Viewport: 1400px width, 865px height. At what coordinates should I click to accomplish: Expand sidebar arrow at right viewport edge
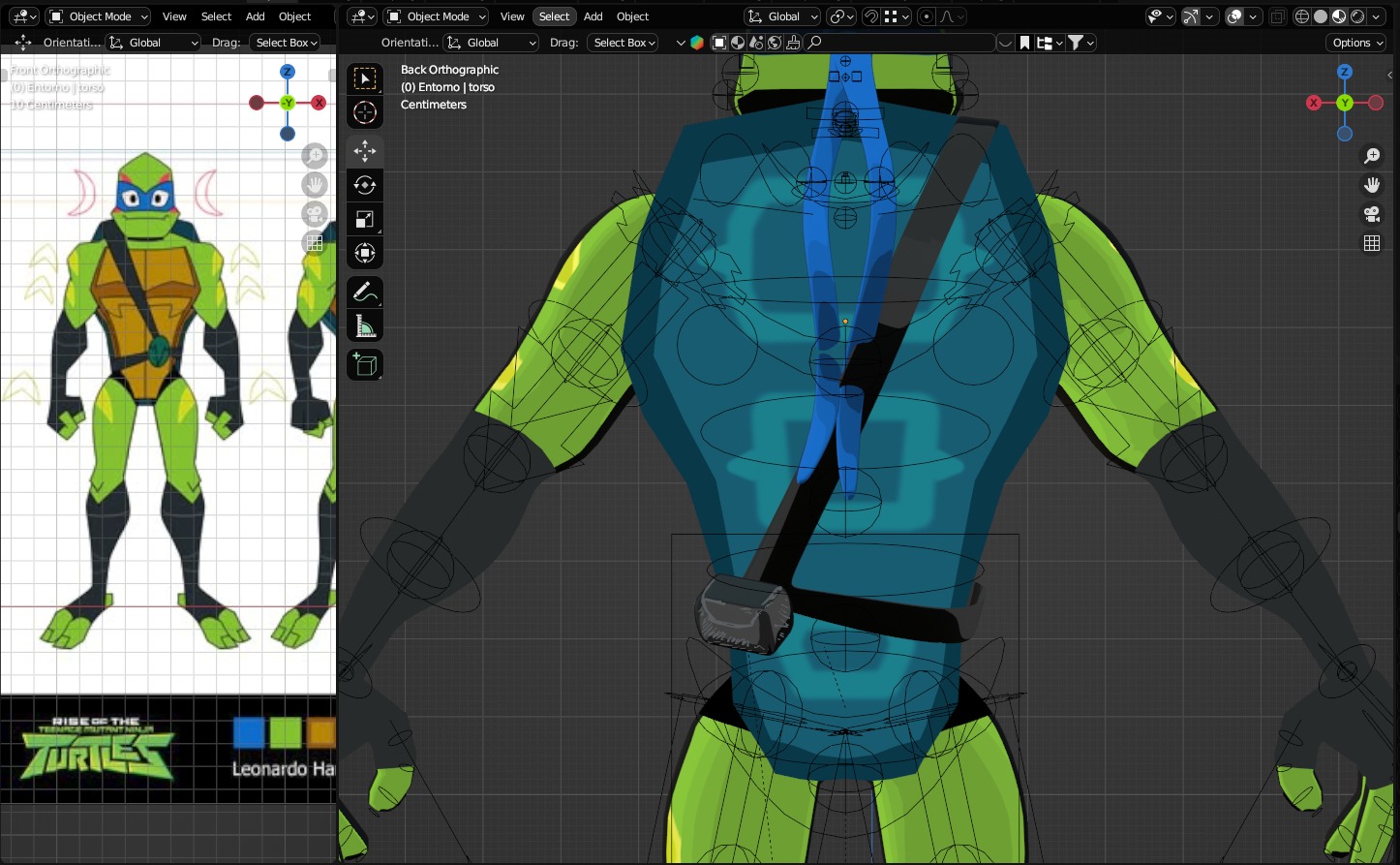coord(1391,76)
